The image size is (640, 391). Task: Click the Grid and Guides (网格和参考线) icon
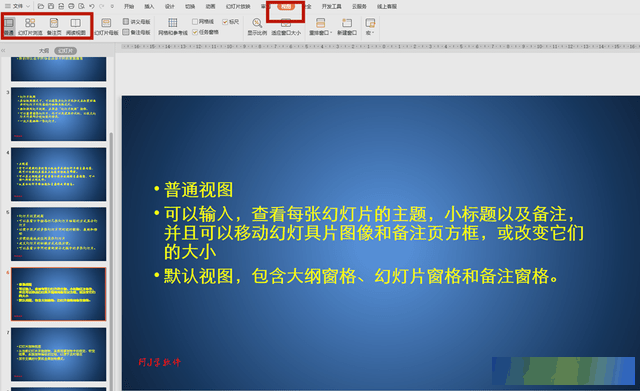tap(173, 26)
